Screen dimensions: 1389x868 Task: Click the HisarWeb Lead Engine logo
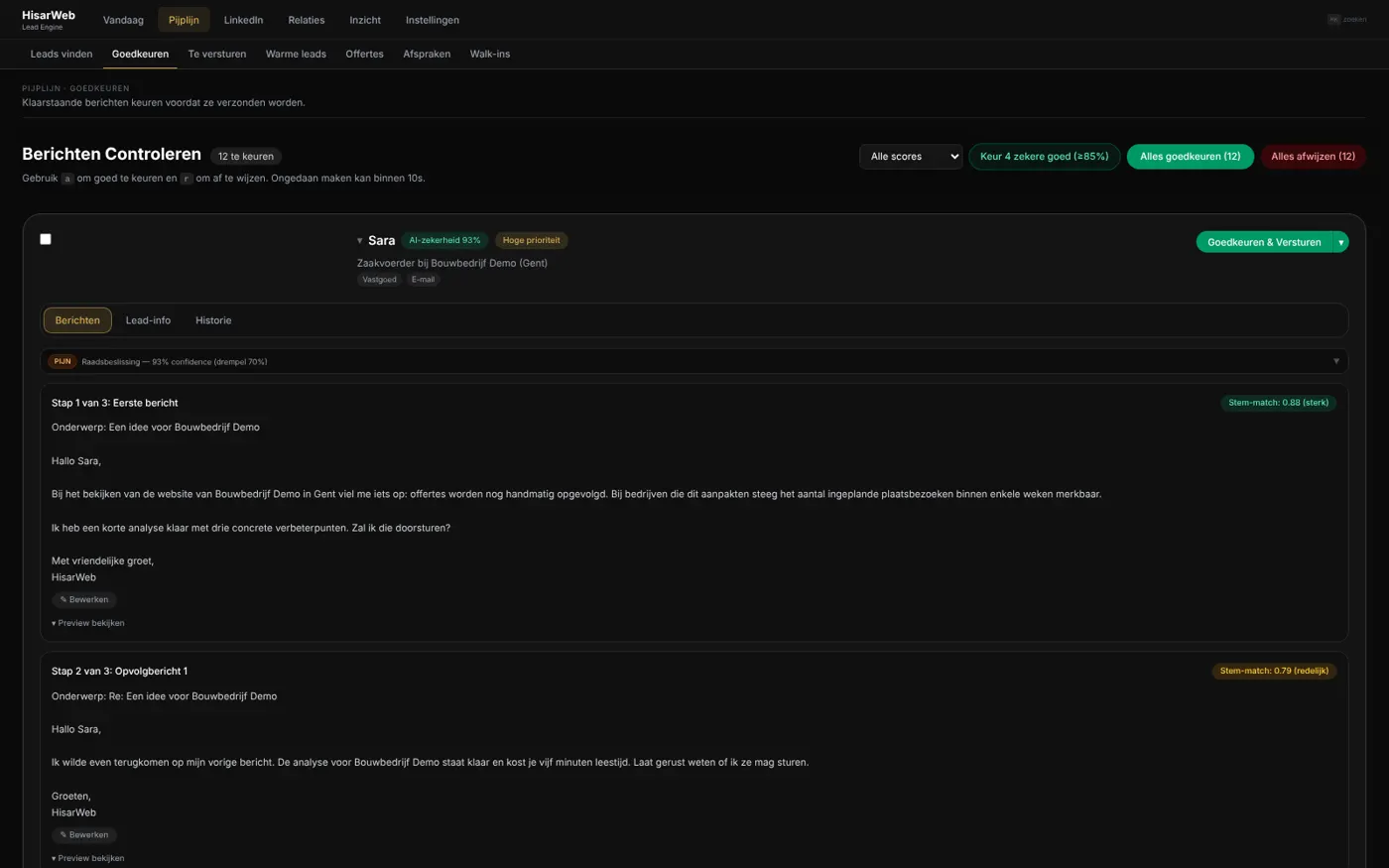tap(49, 20)
